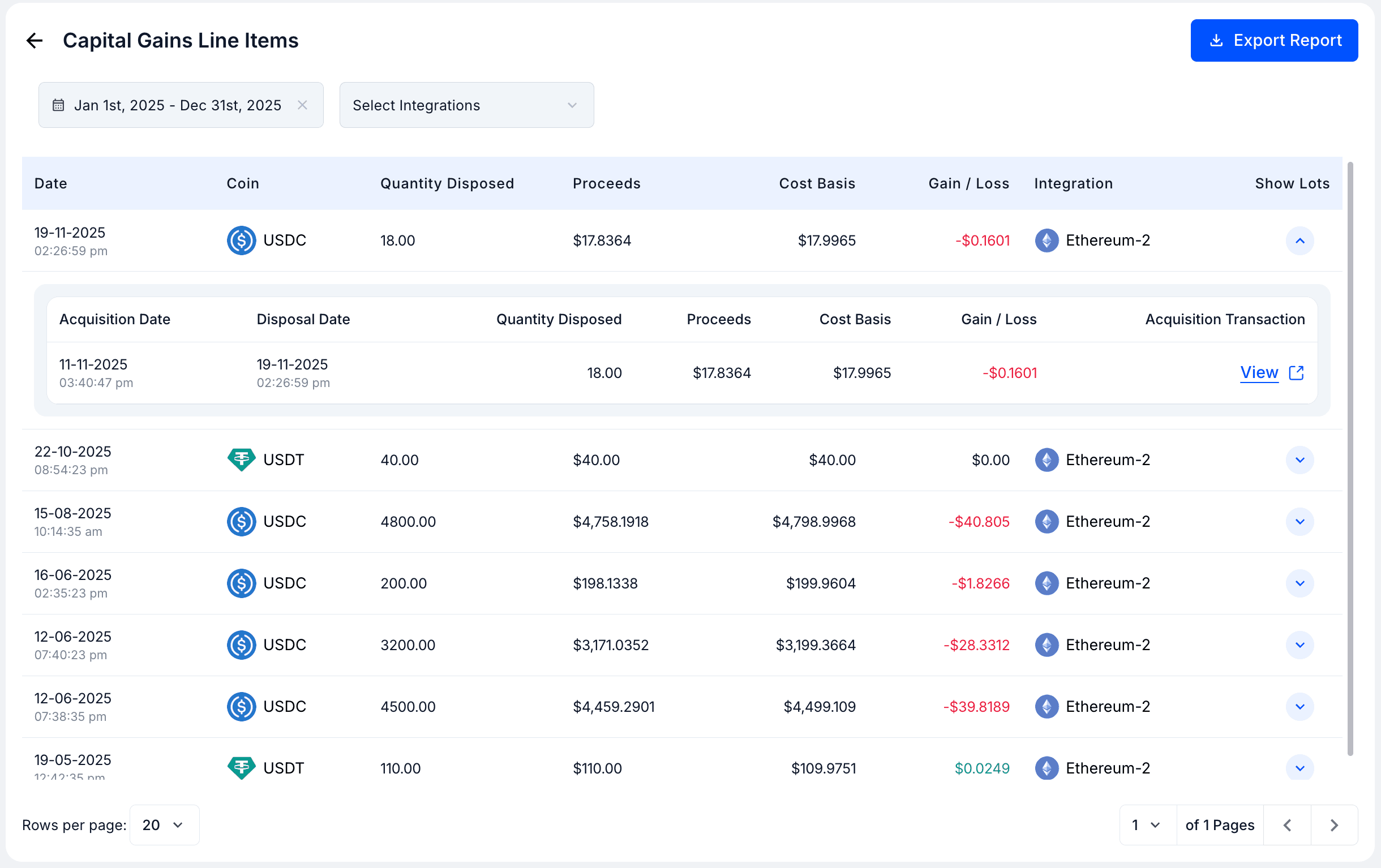Image resolution: width=1381 pixels, height=868 pixels.
Task: Click the external link icon beside View
Action: click(1296, 373)
